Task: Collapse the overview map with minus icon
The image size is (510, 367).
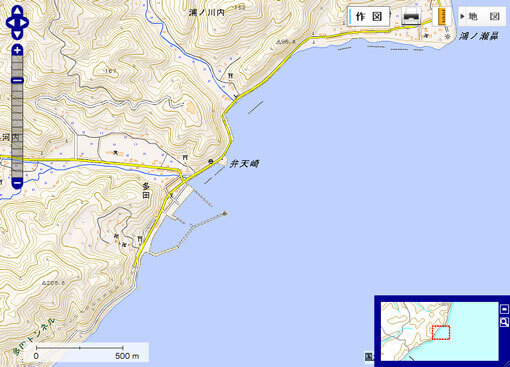Action: pos(504,309)
